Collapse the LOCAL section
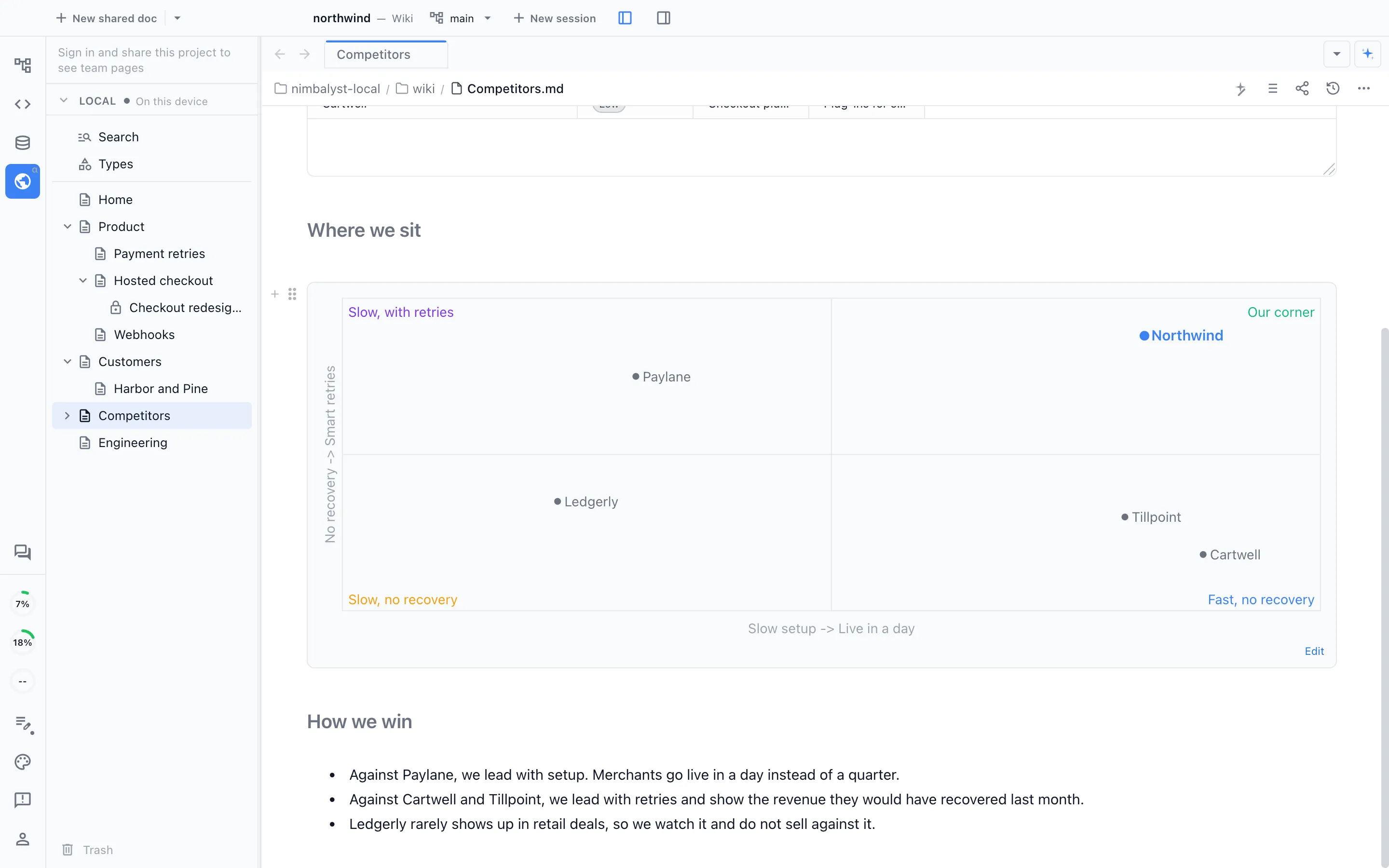Image resolution: width=1389 pixels, height=868 pixels. tap(64, 100)
